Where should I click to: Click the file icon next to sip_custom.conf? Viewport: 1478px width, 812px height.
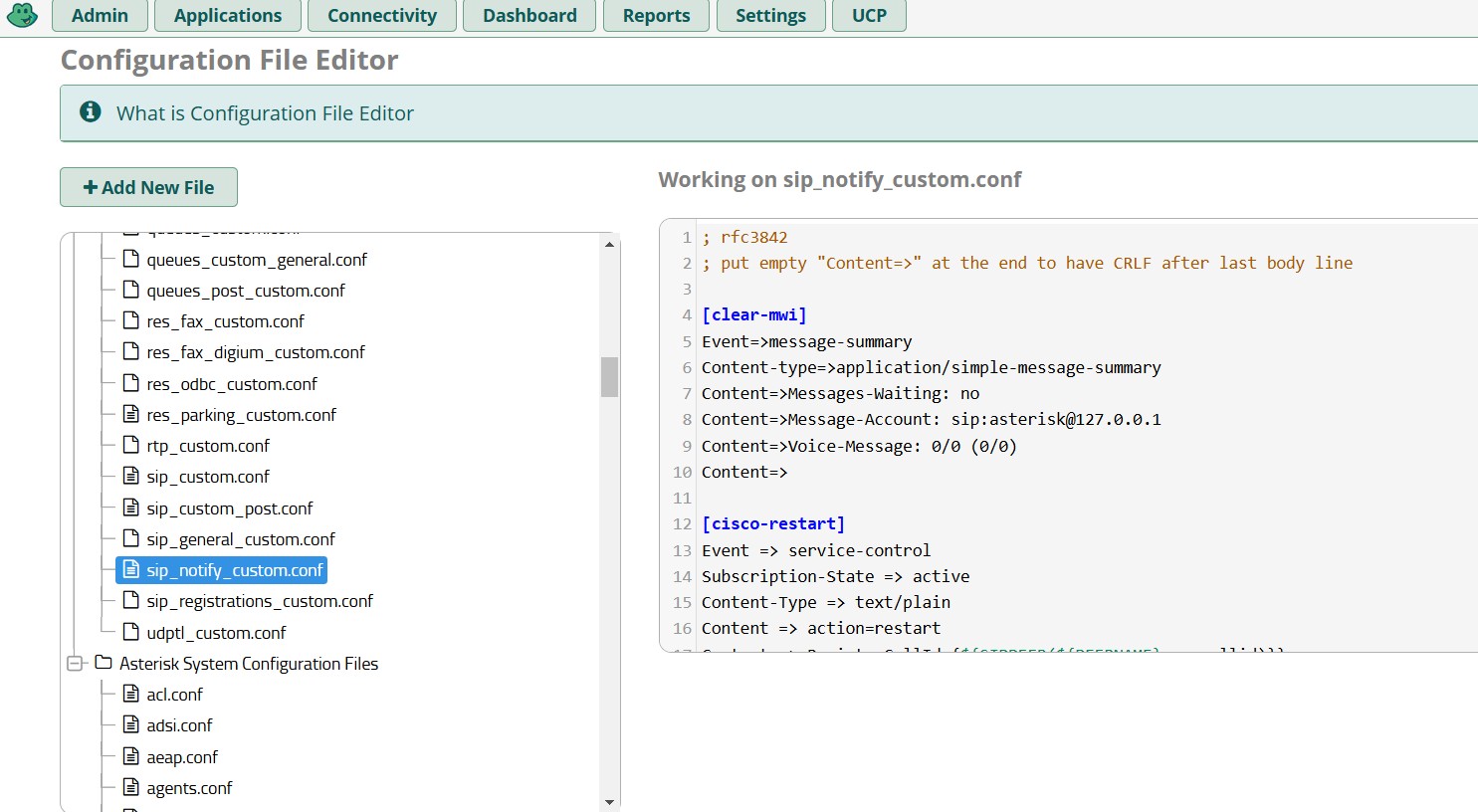click(130, 477)
